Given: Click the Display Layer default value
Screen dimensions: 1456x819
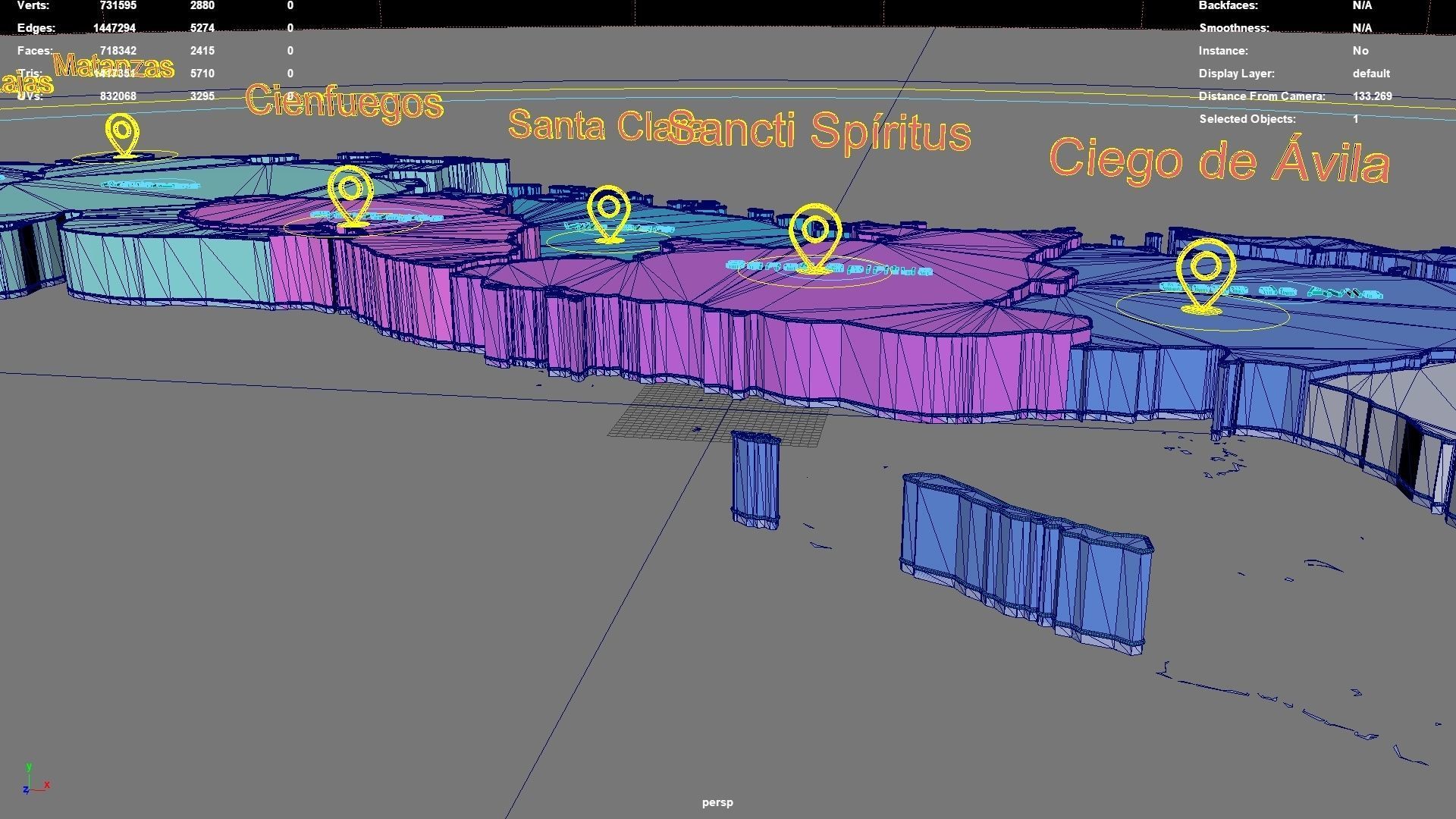Looking at the screenshot, I should point(1370,74).
